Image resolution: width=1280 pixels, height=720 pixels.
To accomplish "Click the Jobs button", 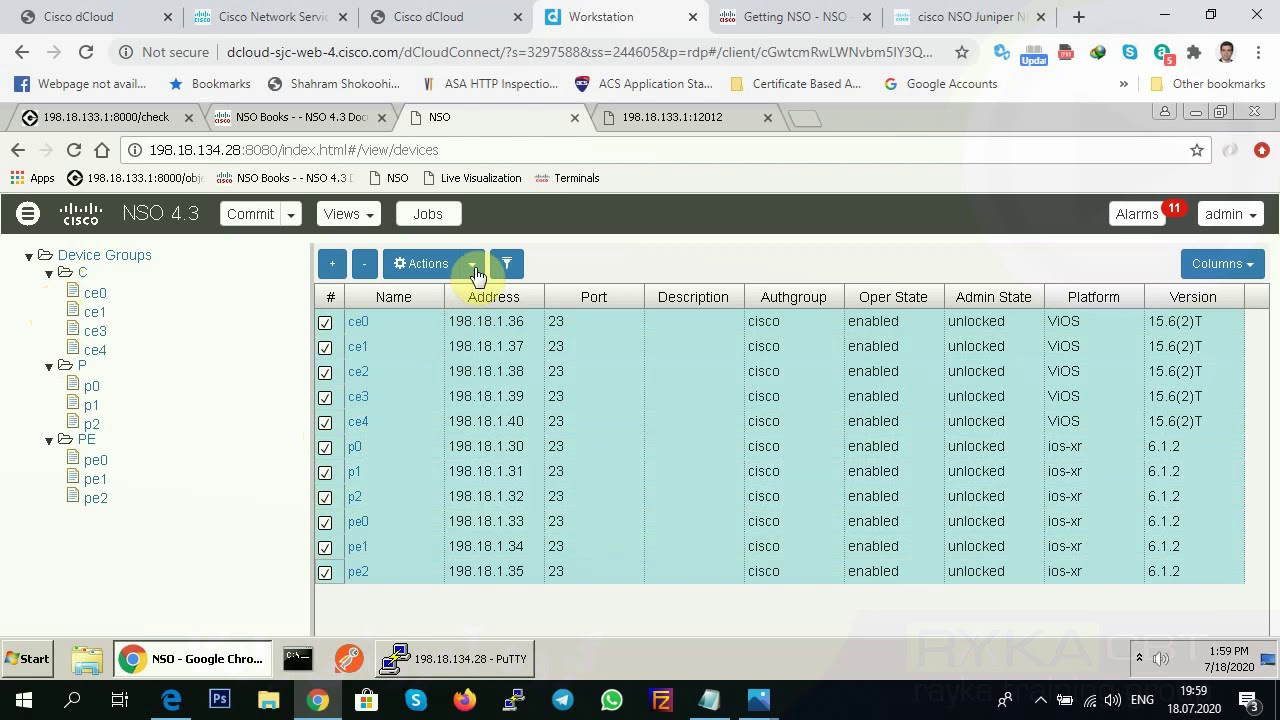I will (x=427, y=214).
